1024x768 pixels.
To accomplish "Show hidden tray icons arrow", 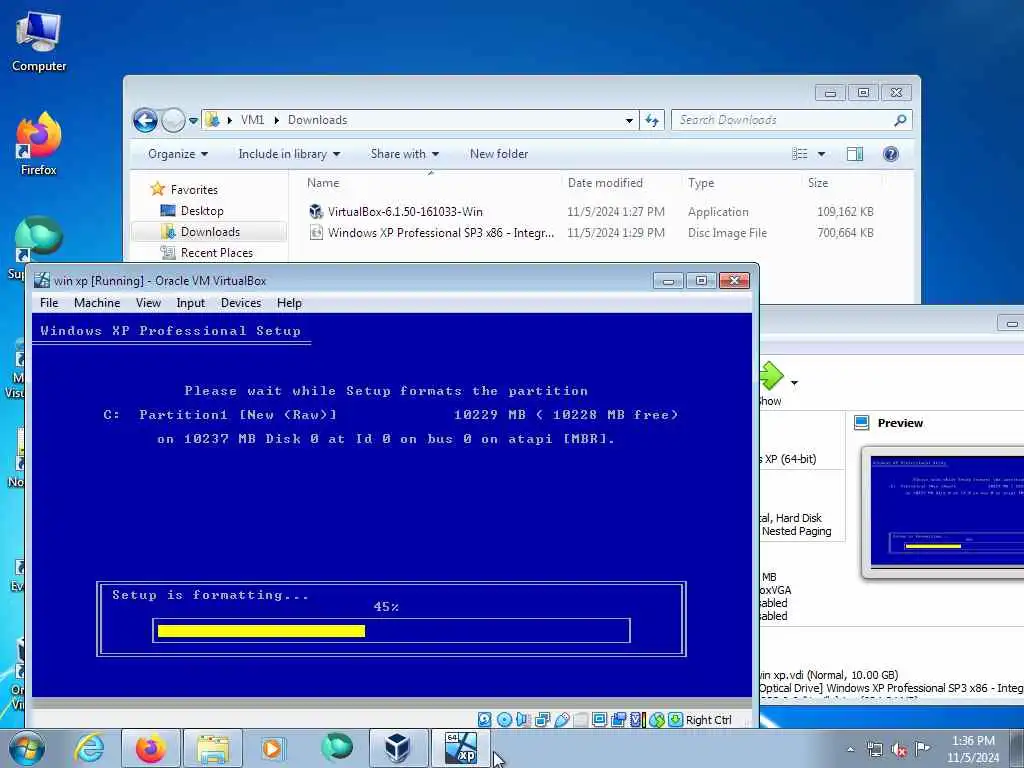I will click(x=850, y=749).
